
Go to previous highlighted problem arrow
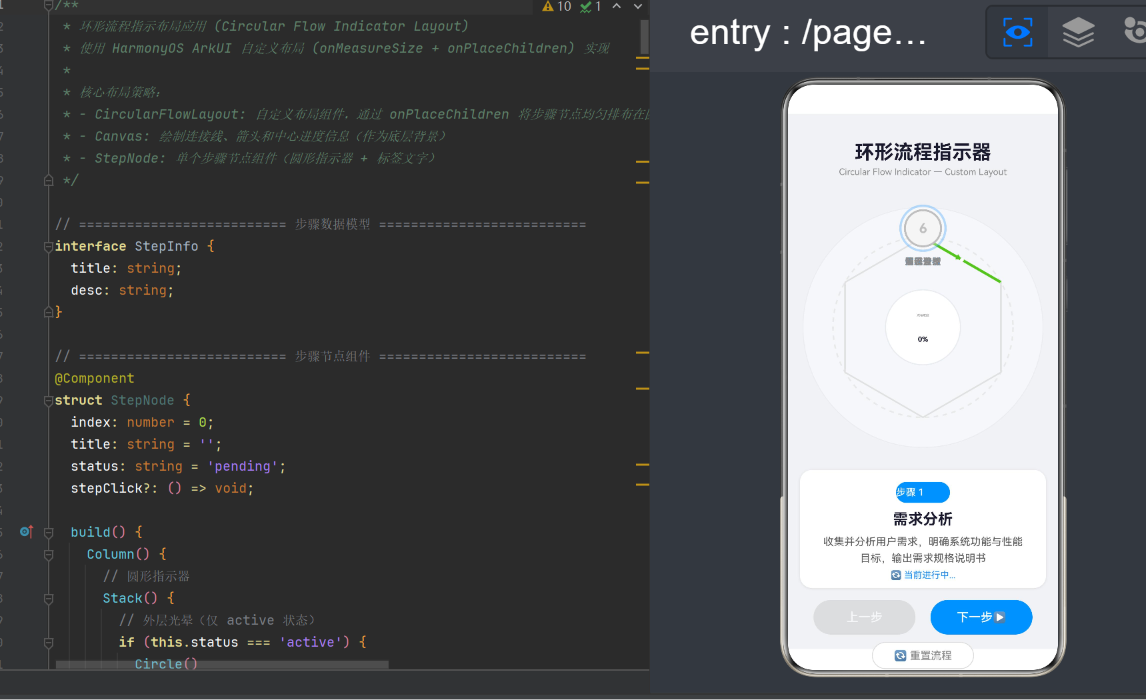[617, 6]
